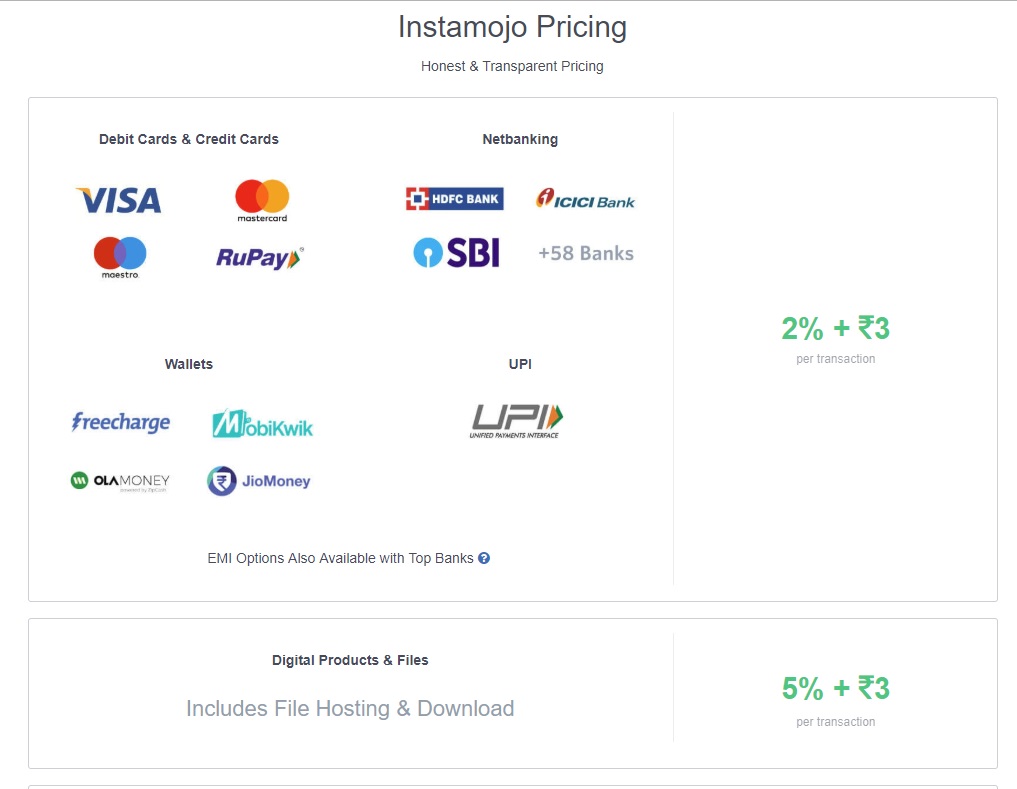The height and width of the screenshot is (789, 1017).
Task: Click the '+58 Banks' text
Action: (586, 253)
